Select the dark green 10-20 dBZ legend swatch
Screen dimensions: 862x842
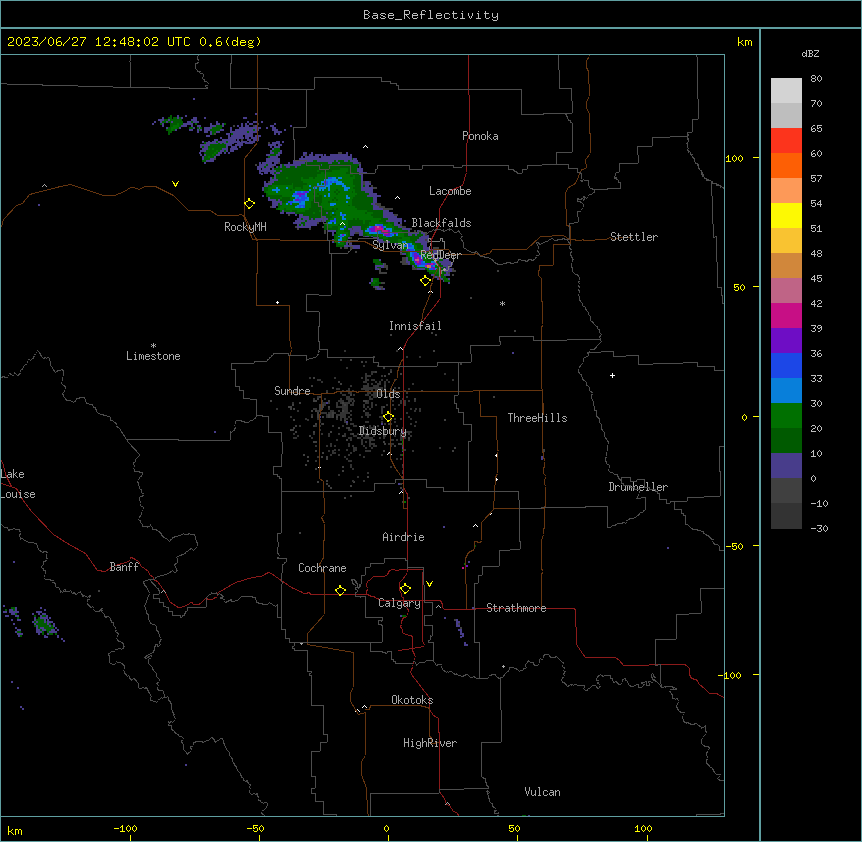(x=786, y=440)
